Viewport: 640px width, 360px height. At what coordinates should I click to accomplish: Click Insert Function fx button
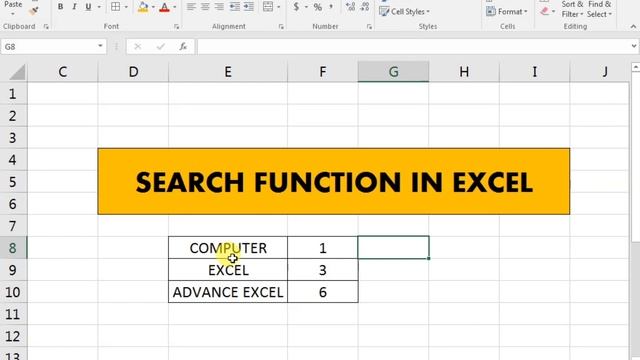183,47
